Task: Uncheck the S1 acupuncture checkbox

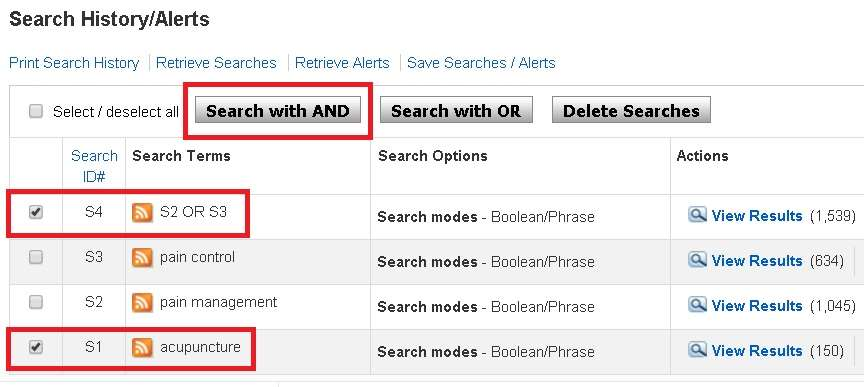Action: 36,347
